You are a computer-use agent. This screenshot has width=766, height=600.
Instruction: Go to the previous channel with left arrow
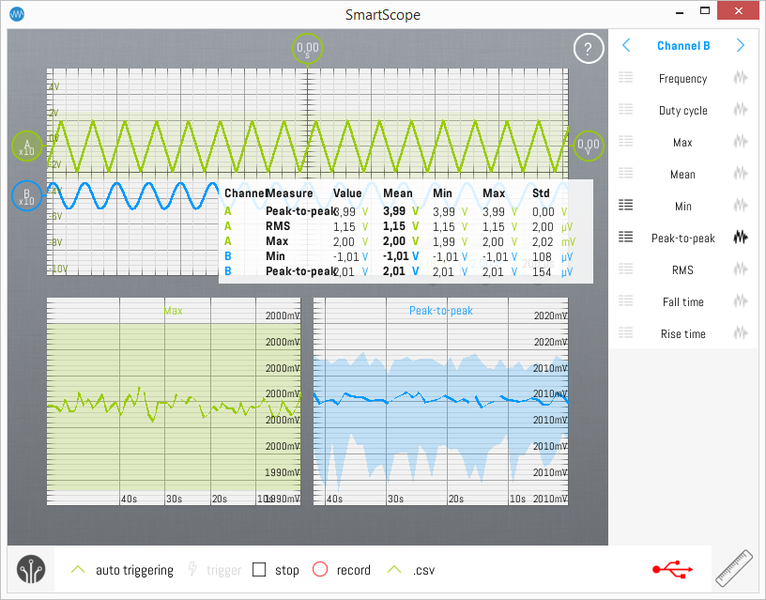[626, 46]
